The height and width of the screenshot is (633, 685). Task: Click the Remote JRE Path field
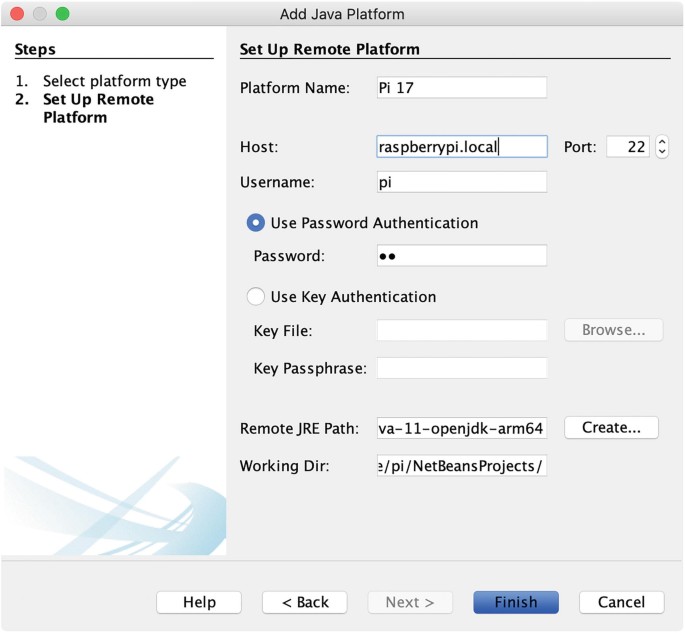(x=462, y=428)
